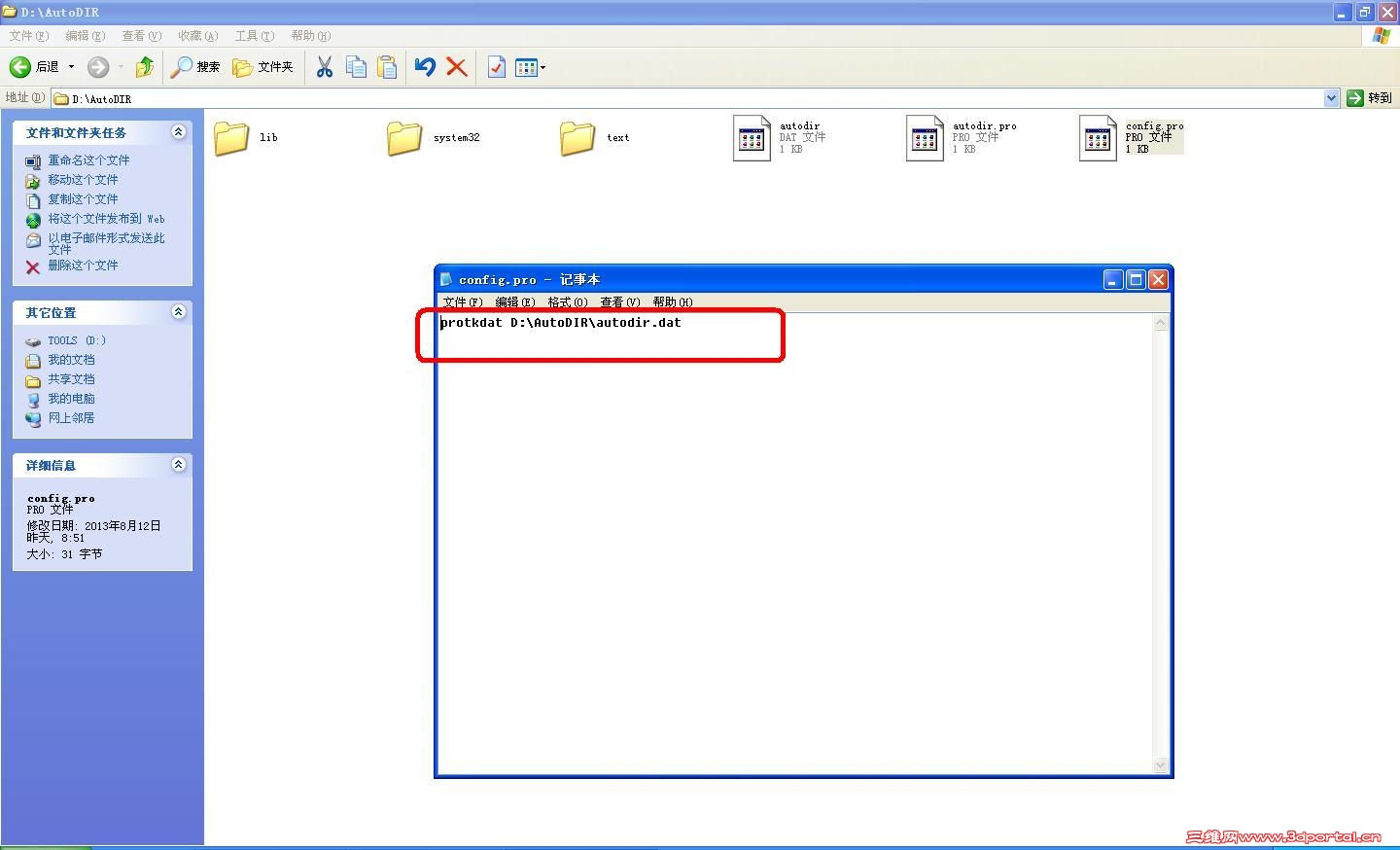Collapse the File and Folder Tasks panel

(x=178, y=132)
